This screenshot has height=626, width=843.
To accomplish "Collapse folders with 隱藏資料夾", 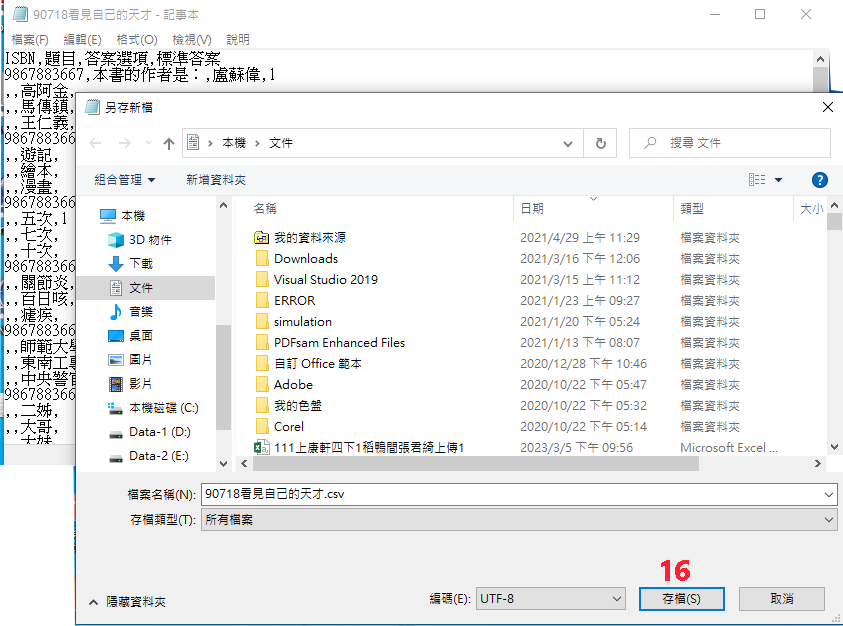I will (x=127, y=602).
